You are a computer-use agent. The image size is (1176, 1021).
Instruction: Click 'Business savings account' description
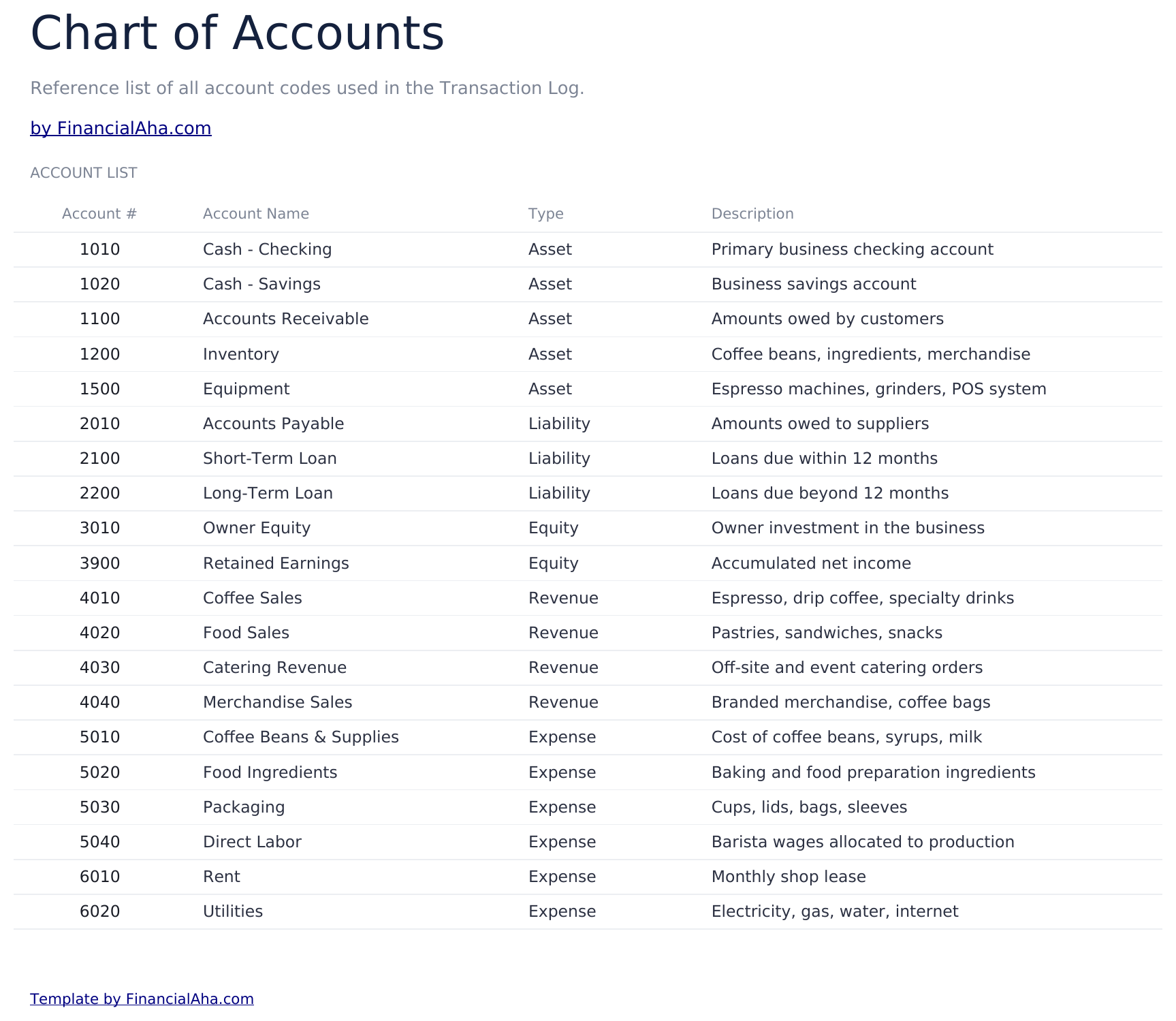[x=814, y=284]
